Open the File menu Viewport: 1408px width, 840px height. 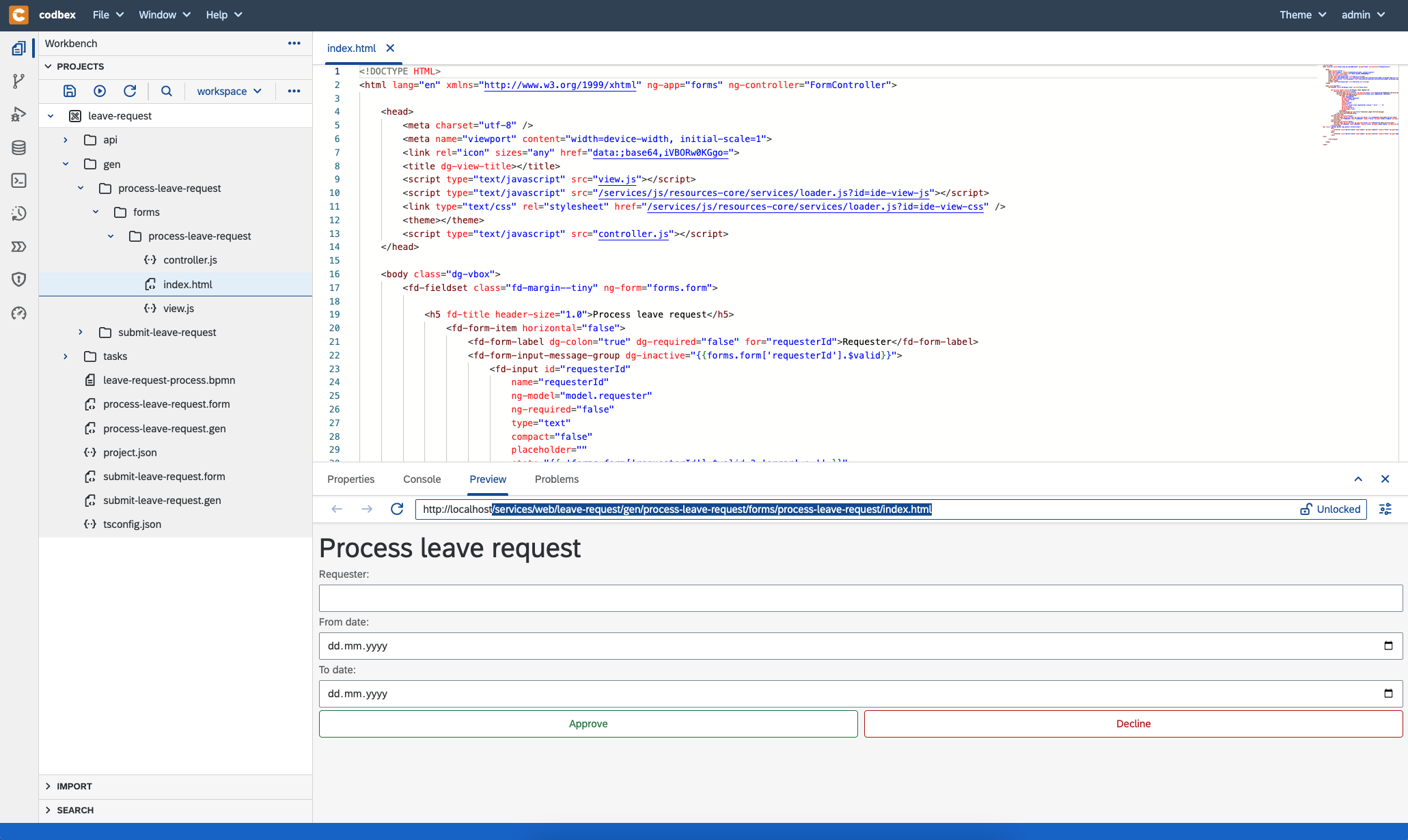[108, 14]
